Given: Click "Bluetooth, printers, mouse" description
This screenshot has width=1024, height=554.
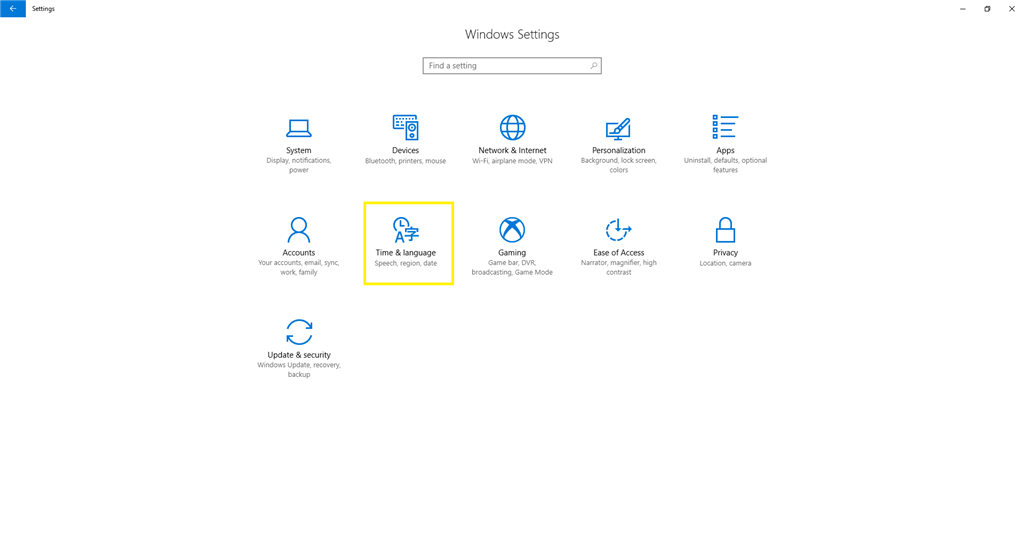Looking at the screenshot, I should (406, 161).
